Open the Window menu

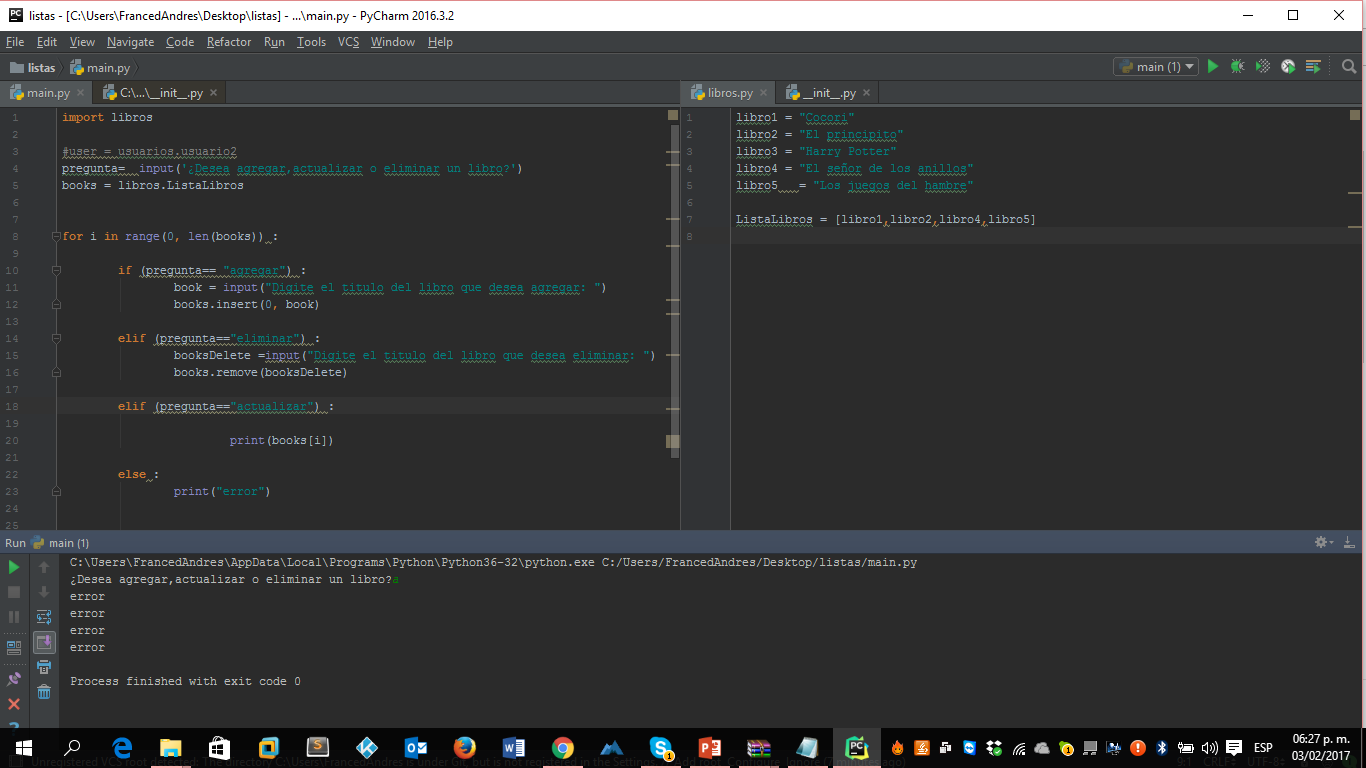click(x=393, y=42)
